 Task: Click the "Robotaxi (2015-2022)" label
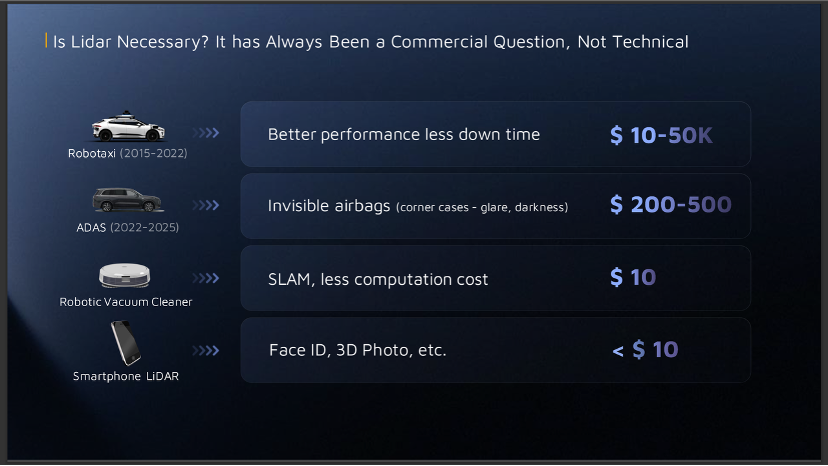tap(127, 154)
